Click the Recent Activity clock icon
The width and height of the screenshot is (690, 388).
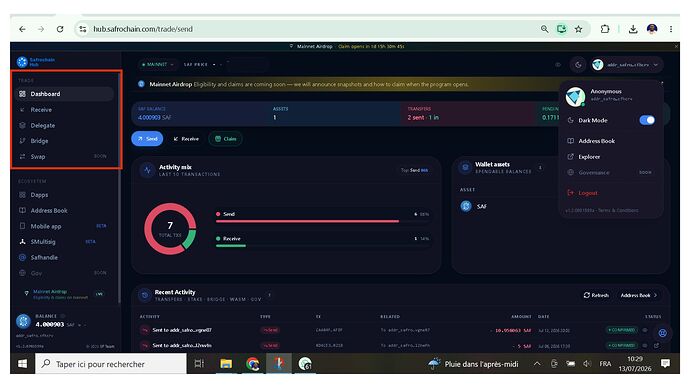point(144,295)
